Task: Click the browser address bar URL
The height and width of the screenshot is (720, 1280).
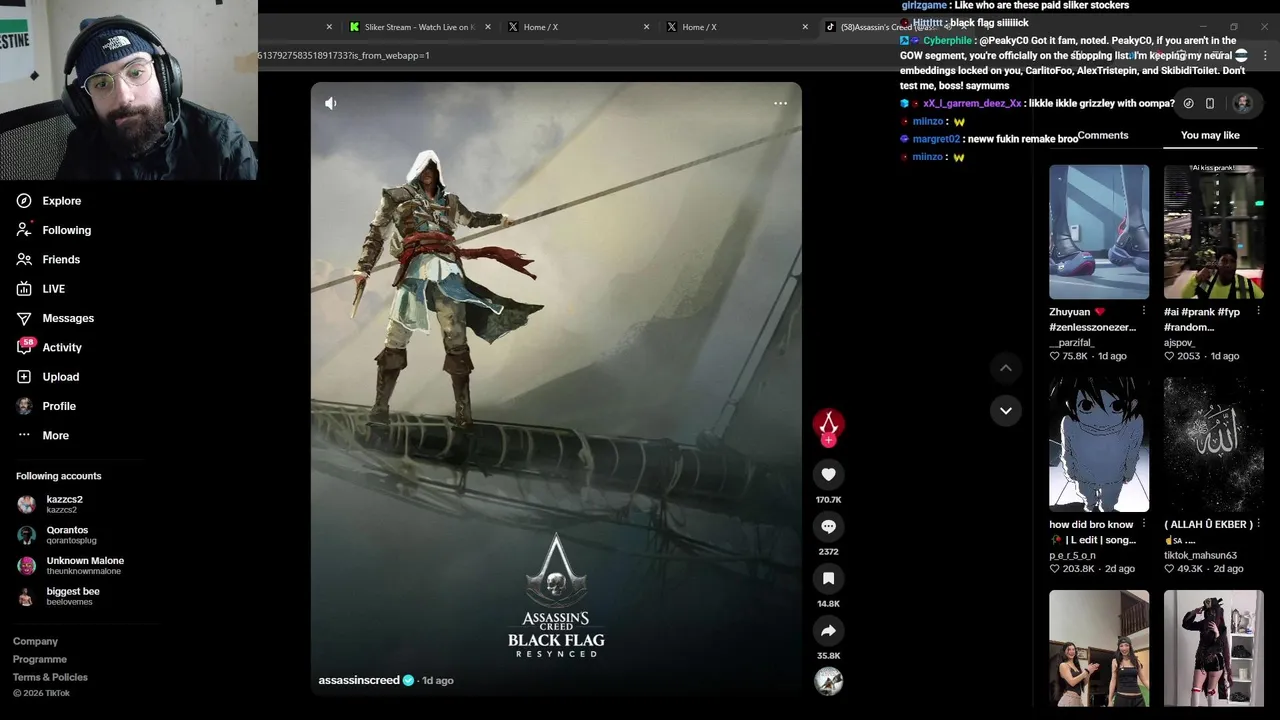Action: coord(344,55)
